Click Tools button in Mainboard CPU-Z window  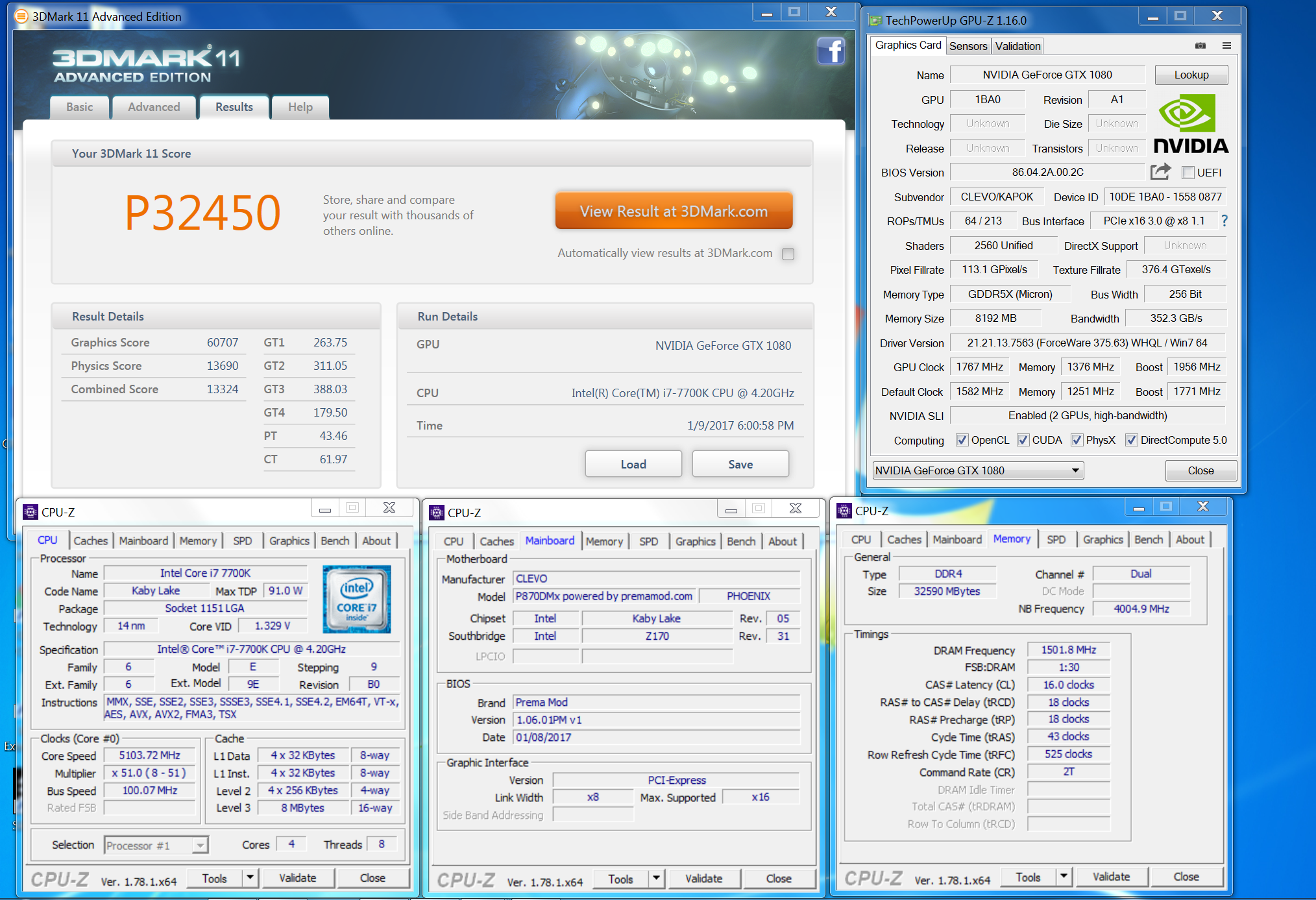(x=621, y=879)
